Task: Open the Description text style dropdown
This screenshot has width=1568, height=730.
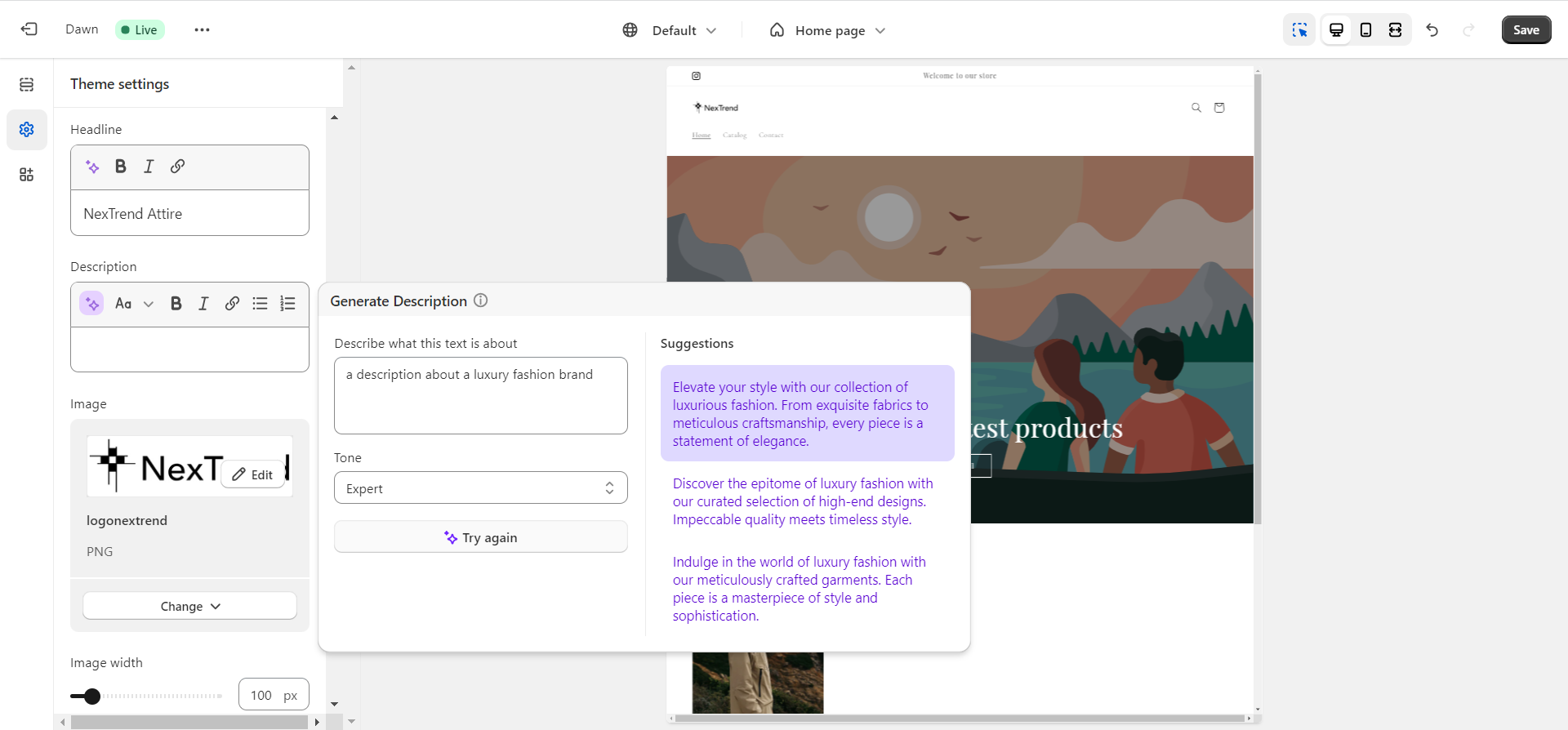Action: [135, 304]
